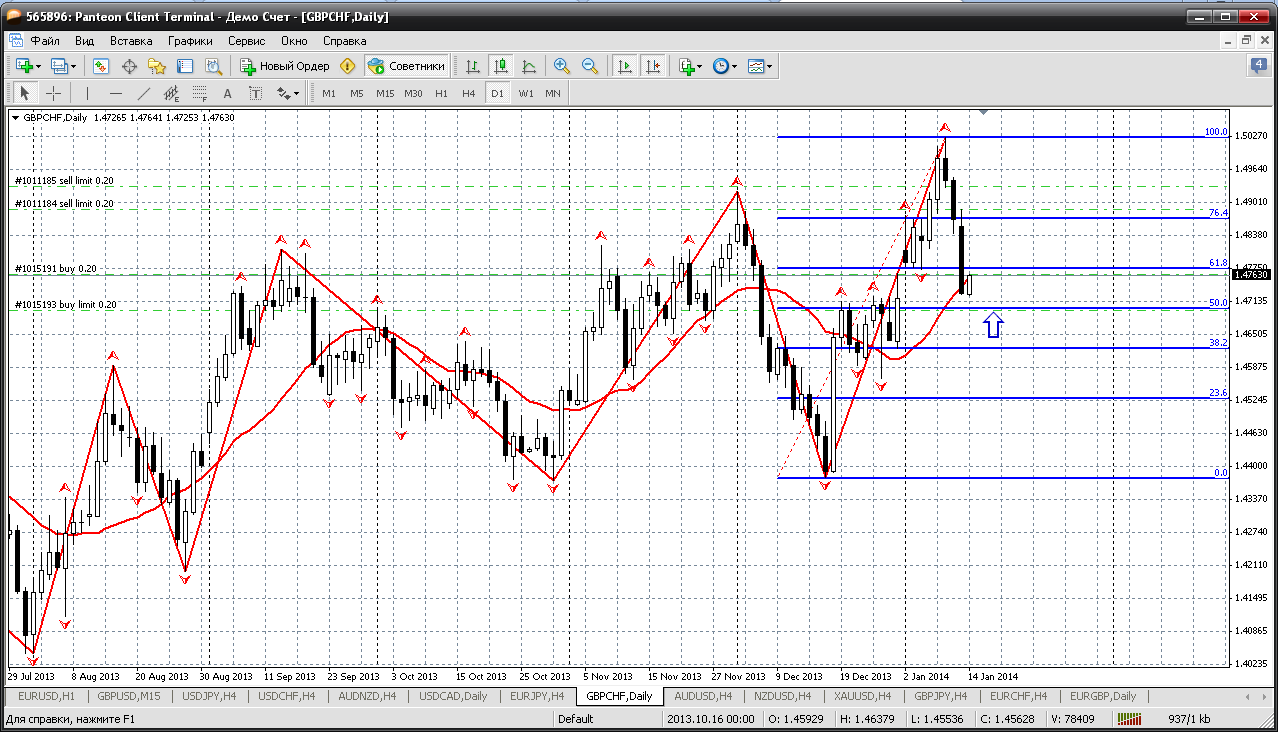
Task: Switch chart to line chart view
Action: [529, 66]
